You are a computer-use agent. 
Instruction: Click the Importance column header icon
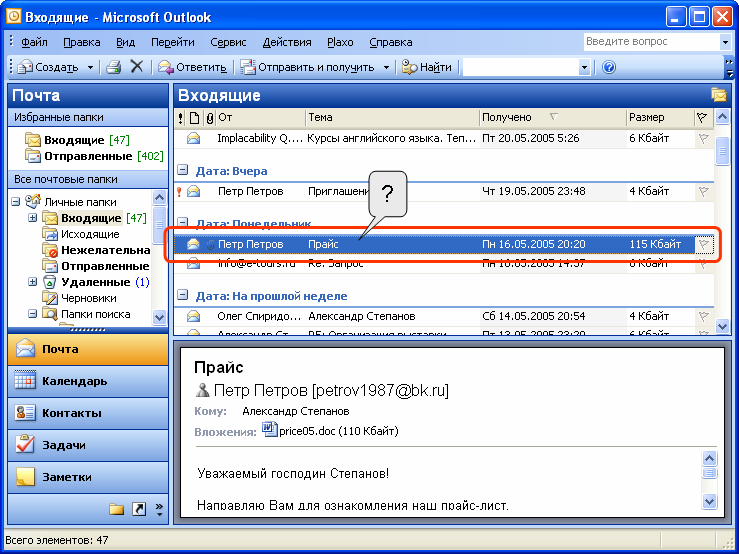click(181, 117)
